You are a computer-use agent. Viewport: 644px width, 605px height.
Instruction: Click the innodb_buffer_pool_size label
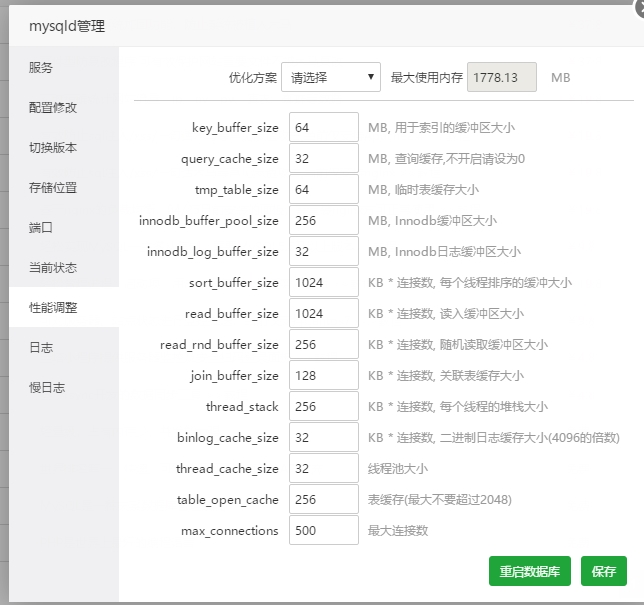coord(209,221)
